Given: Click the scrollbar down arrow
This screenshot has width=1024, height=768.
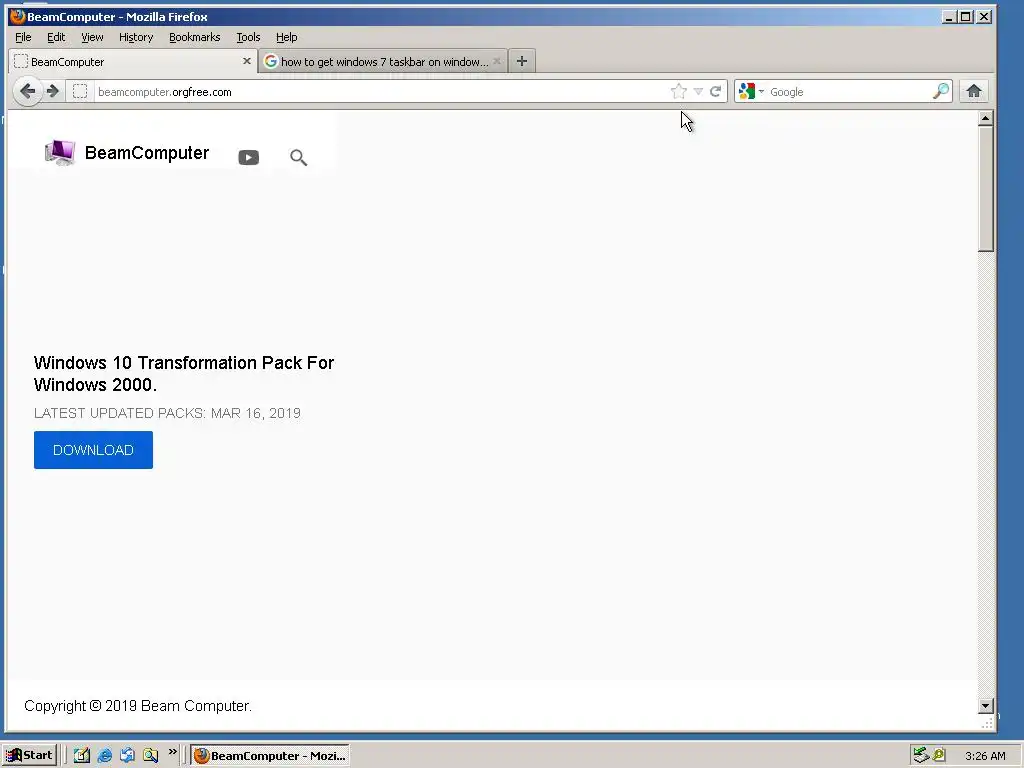Looking at the screenshot, I should click(x=985, y=705).
